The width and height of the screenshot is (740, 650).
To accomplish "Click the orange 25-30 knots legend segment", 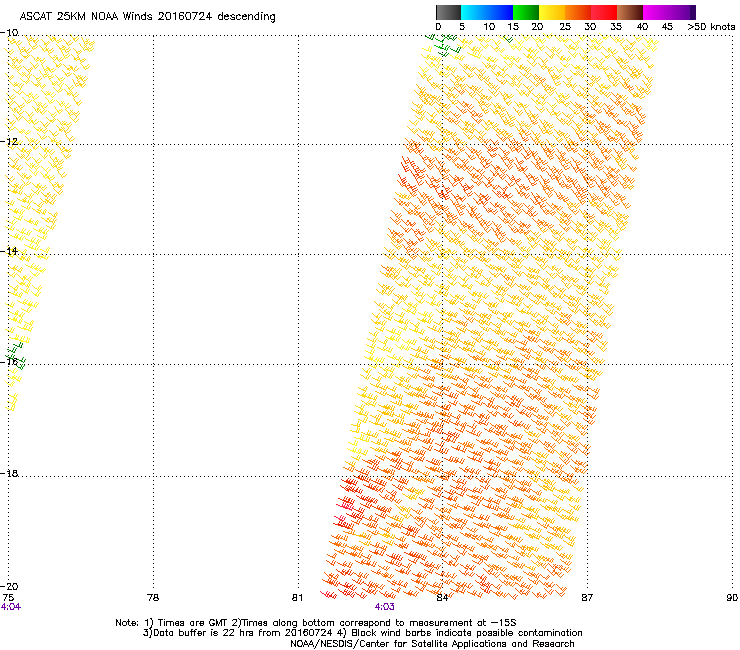I will [578, 12].
